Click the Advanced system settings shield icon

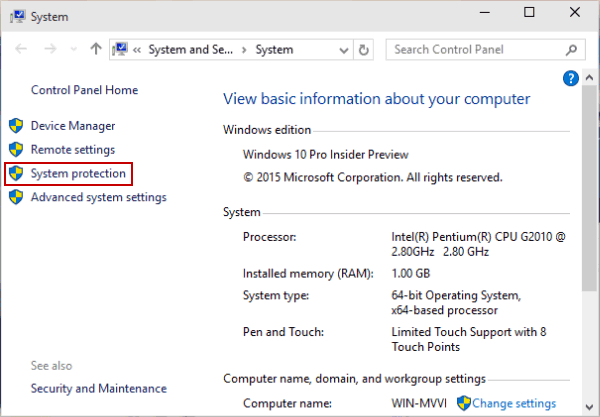click(15, 198)
